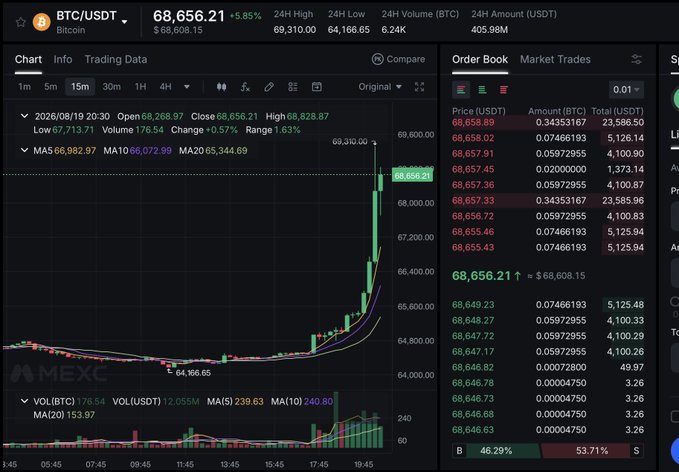Click bid price 68,646.82
This screenshot has height=472, width=679.
click(473, 367)
